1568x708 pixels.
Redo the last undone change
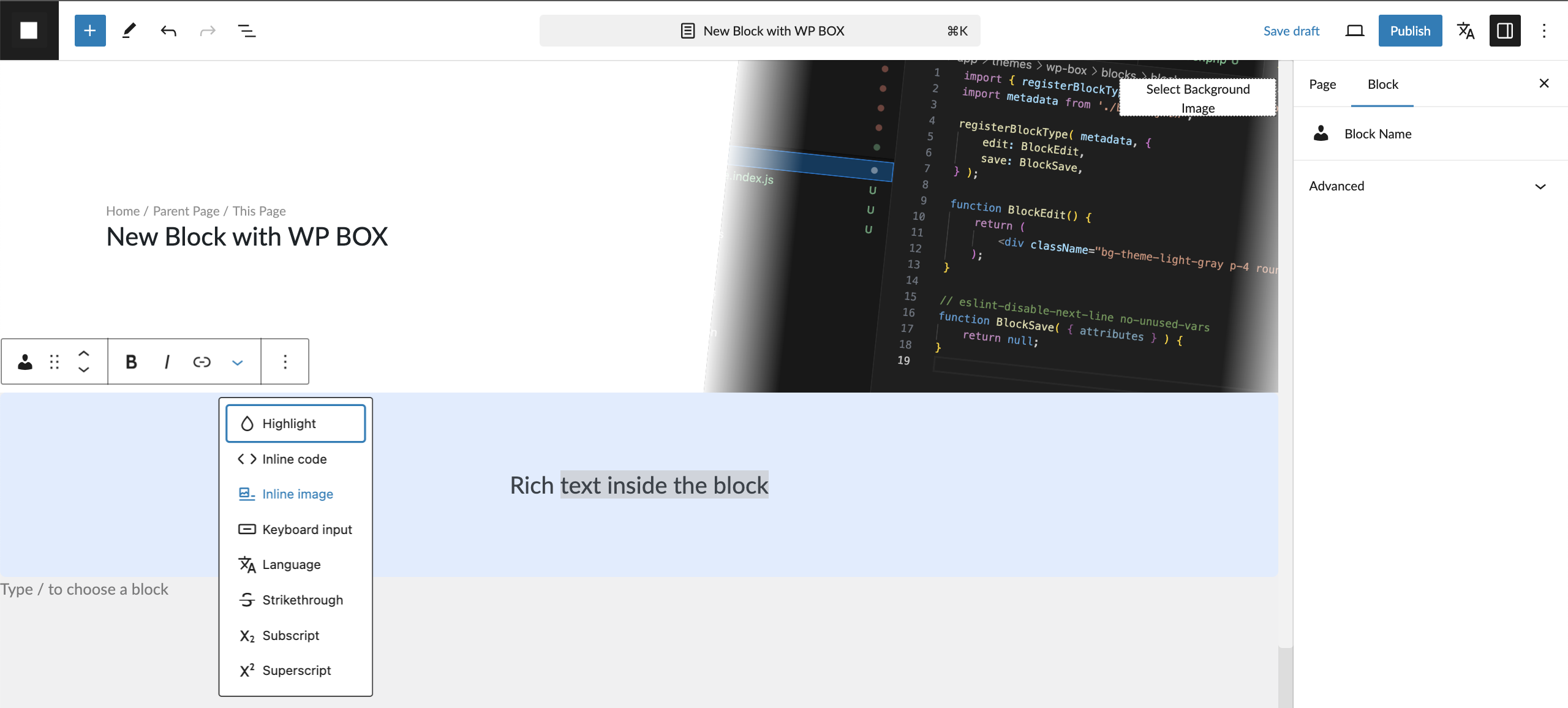tap(208, 31)
